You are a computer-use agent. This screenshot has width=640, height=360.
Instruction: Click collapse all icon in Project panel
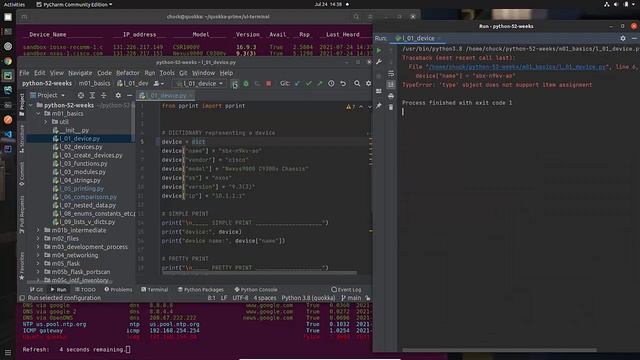(x=104, y=95)
